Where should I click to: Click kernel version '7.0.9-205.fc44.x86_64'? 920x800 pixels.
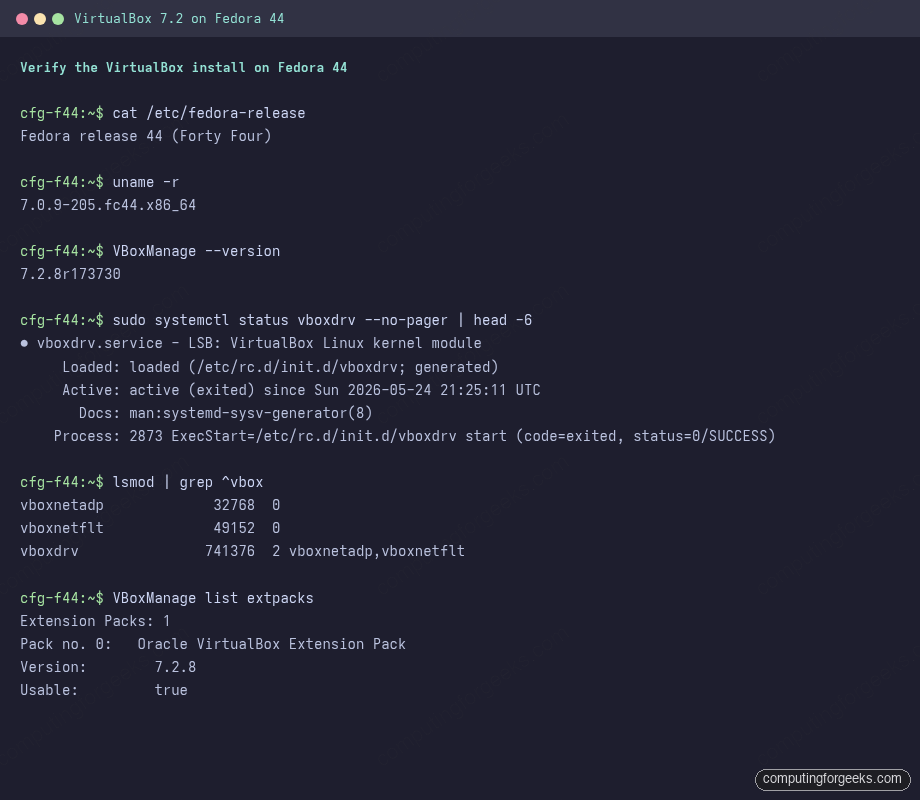click(x=108, y=205)
